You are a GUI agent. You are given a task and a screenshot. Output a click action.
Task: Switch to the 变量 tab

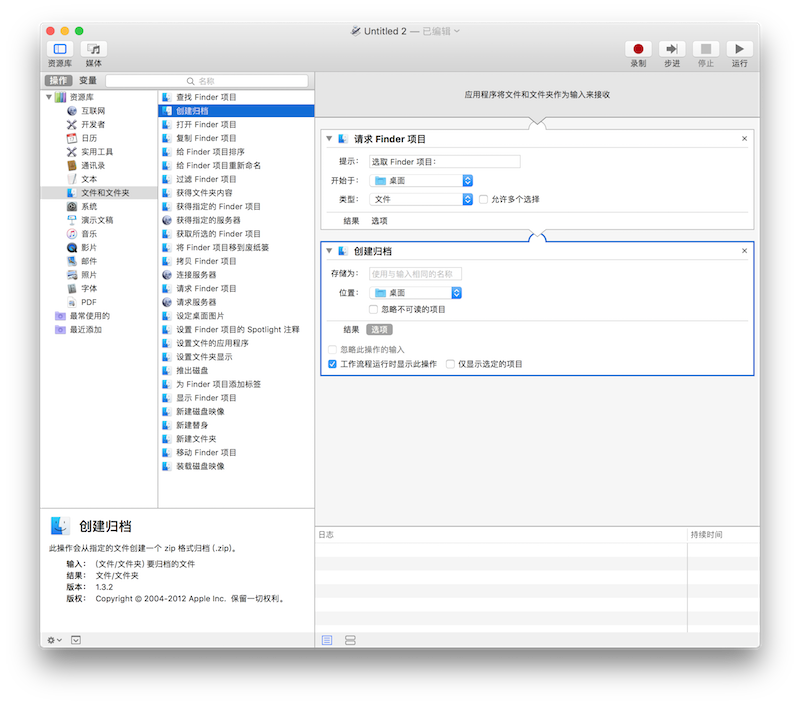tap(88, 81)
